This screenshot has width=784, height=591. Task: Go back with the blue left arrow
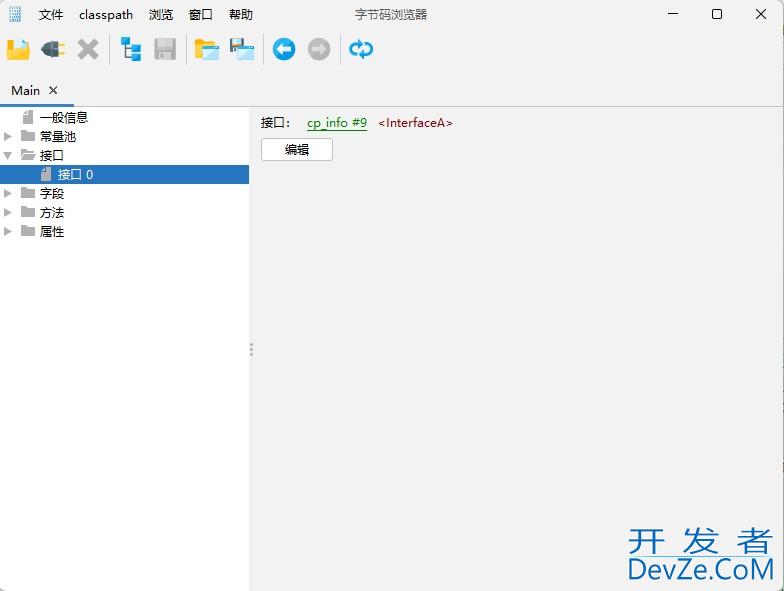pyautogui.click(x=284, y=49)
